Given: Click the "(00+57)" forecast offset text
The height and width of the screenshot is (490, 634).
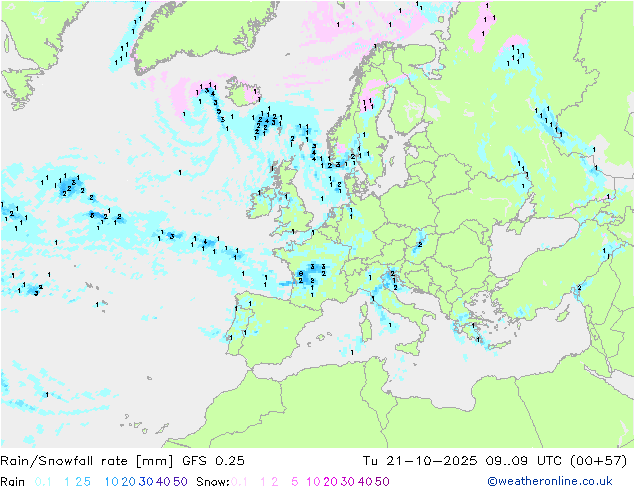Looking at the screenshot, I should pyautogui.click(x=598, y=461).
